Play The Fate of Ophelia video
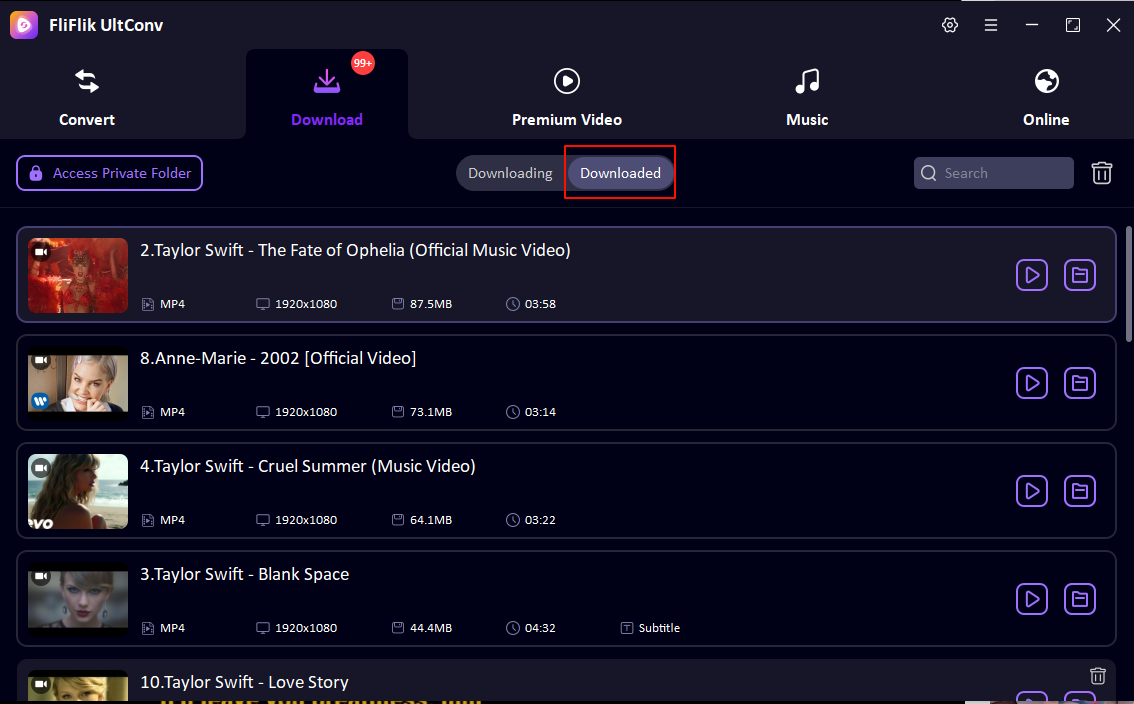The width and height of the screenshot is (1134, 704). [1032, 275]
